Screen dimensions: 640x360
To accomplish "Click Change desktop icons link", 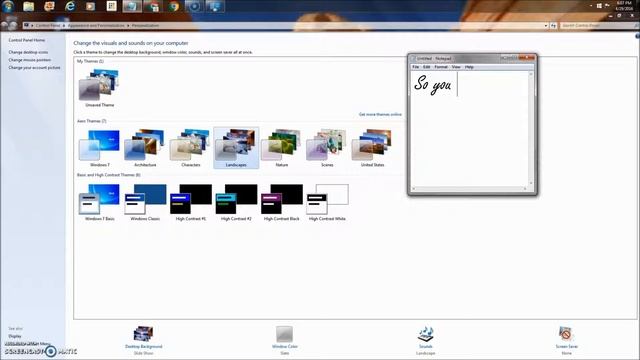I will click(x=28, y=52).
